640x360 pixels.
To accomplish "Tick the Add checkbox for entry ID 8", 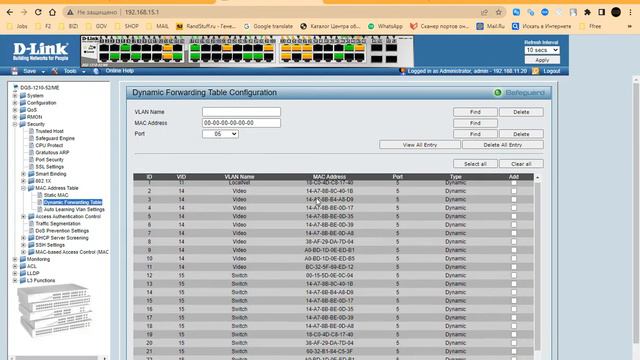I will tap(514, 242).
